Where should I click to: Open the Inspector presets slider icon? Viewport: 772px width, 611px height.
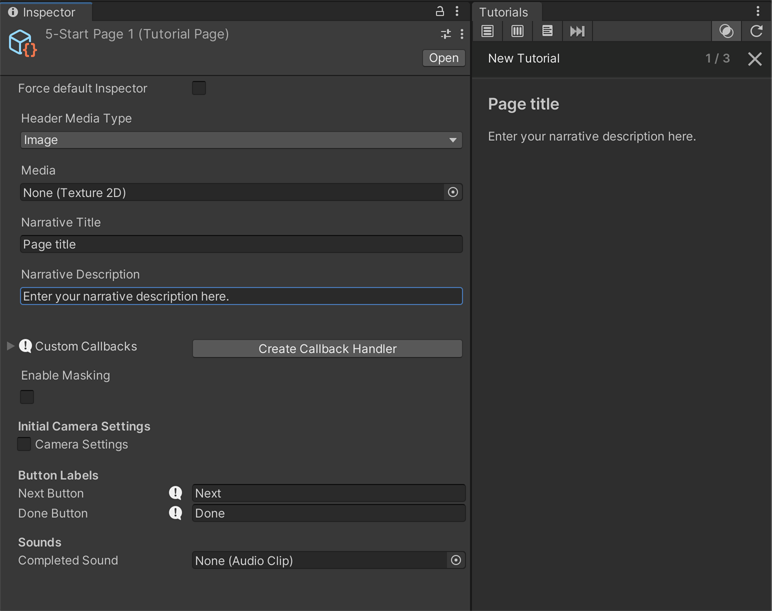click(x=446, y=34)
